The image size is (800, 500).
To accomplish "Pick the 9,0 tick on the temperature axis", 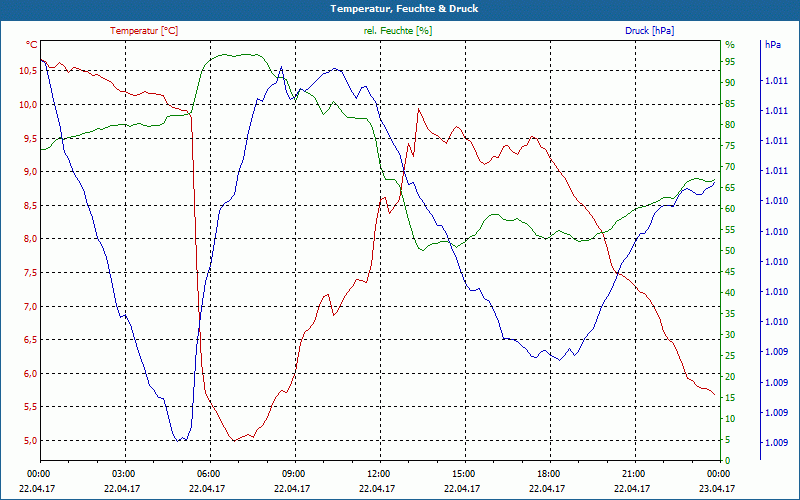I will [x=30, y=172].
